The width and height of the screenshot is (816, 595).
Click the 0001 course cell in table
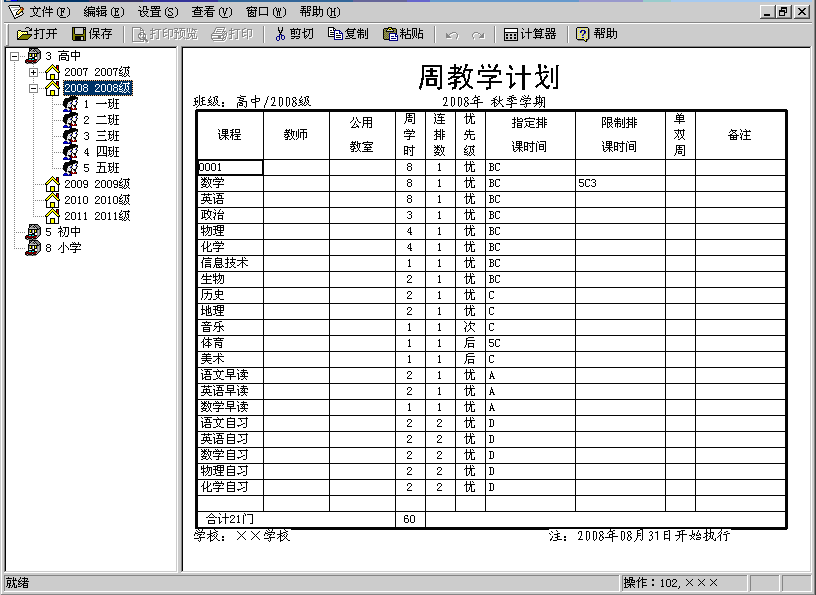point(230,168)
